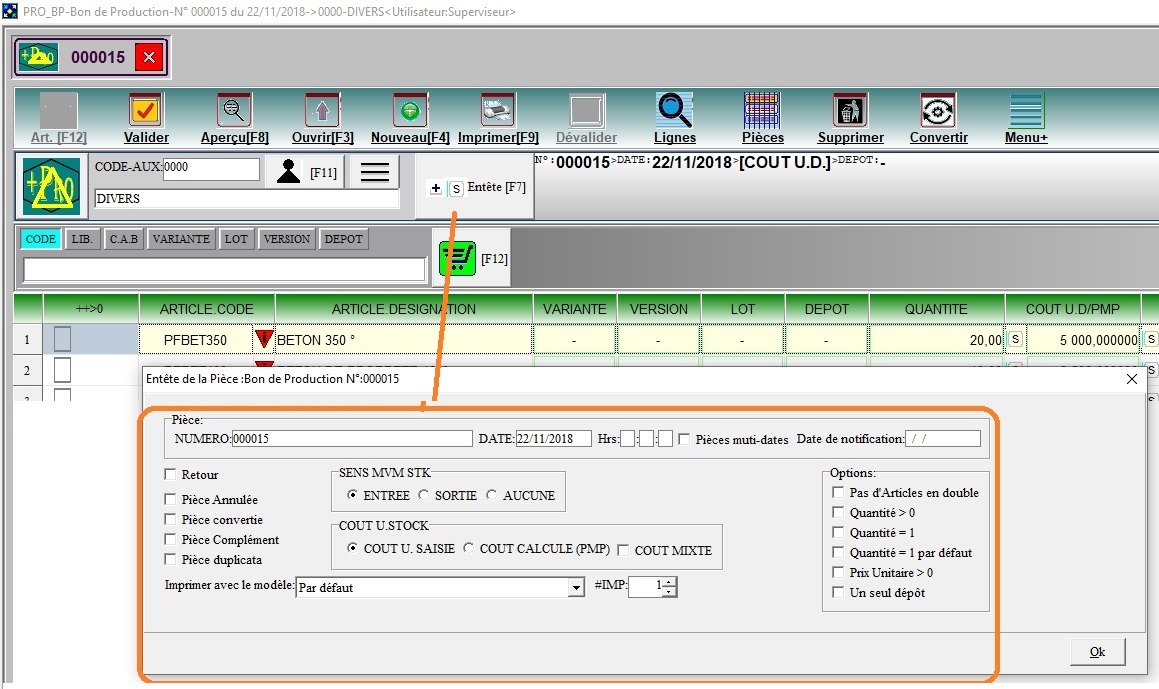Switch to the VARIANTE search tab
This screenshot has width=1159, height=689.
coord(181,239)
